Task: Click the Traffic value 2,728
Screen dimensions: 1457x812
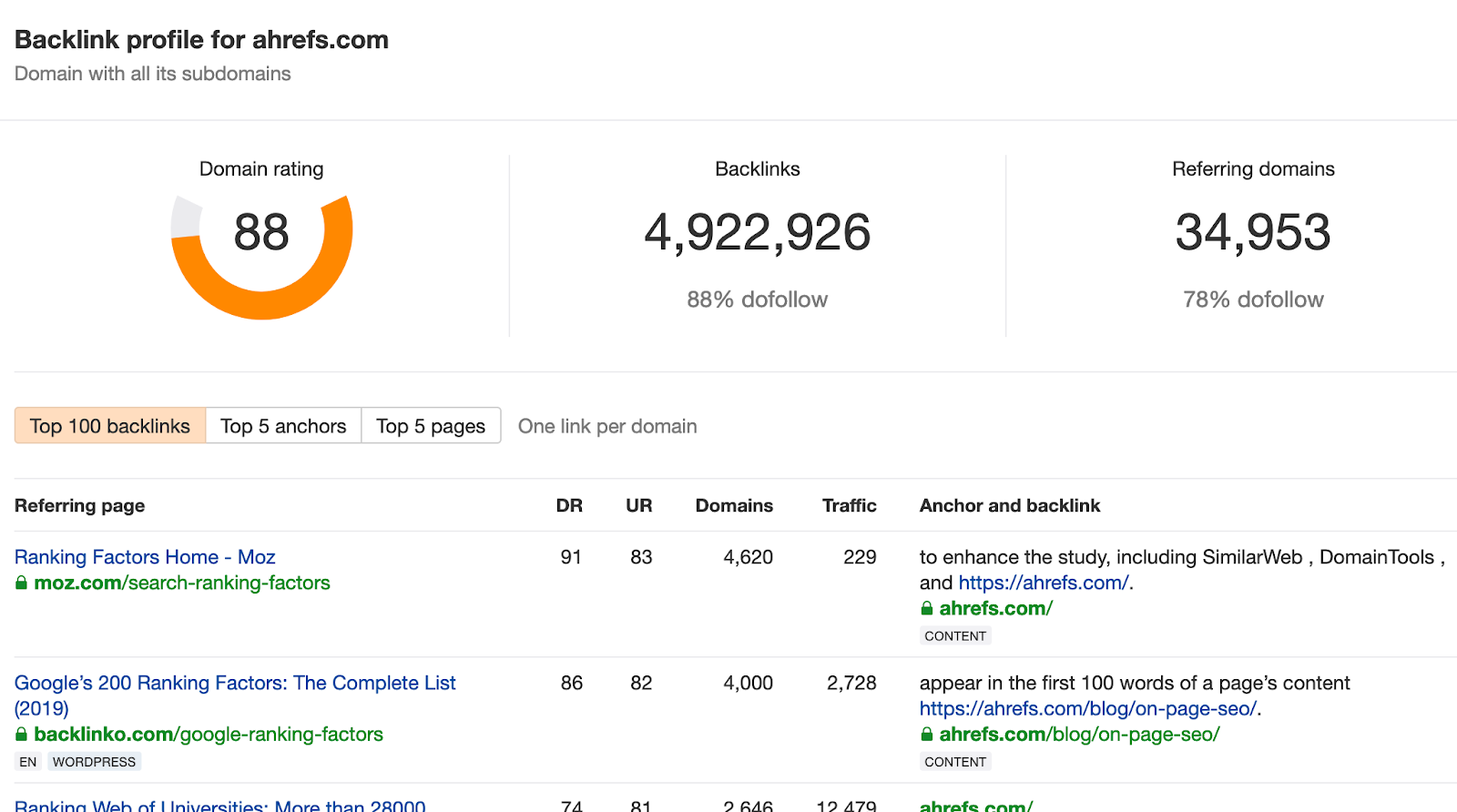Action: [x=851, y=683]
